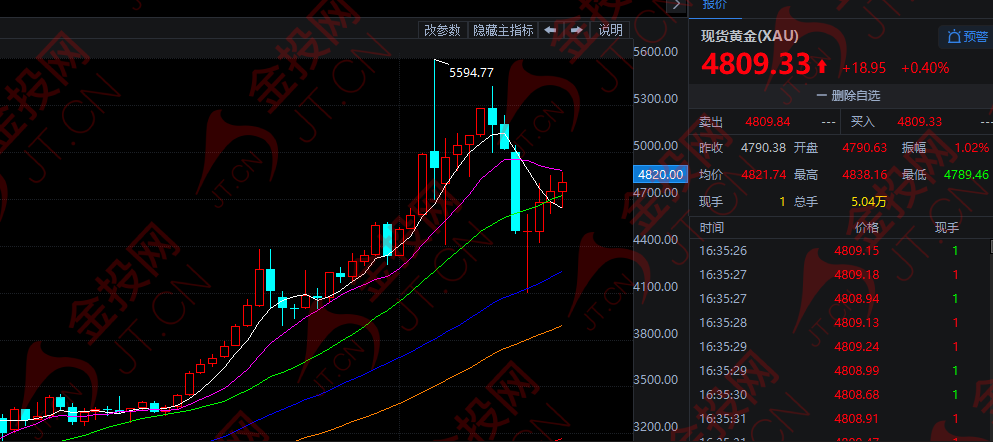Click 删除自选 to remove from watchlist
The image size is (993, 442).
tap(848, 96)
